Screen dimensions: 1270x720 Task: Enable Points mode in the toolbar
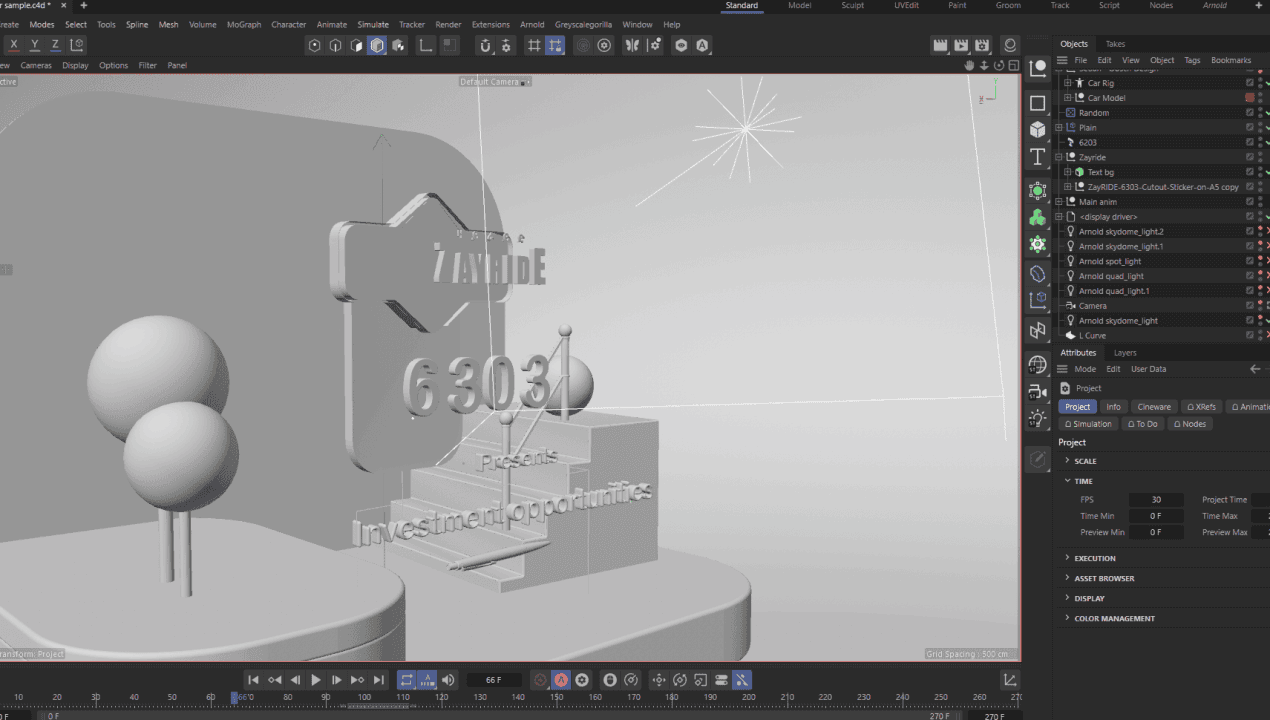(x=314, y=45)
